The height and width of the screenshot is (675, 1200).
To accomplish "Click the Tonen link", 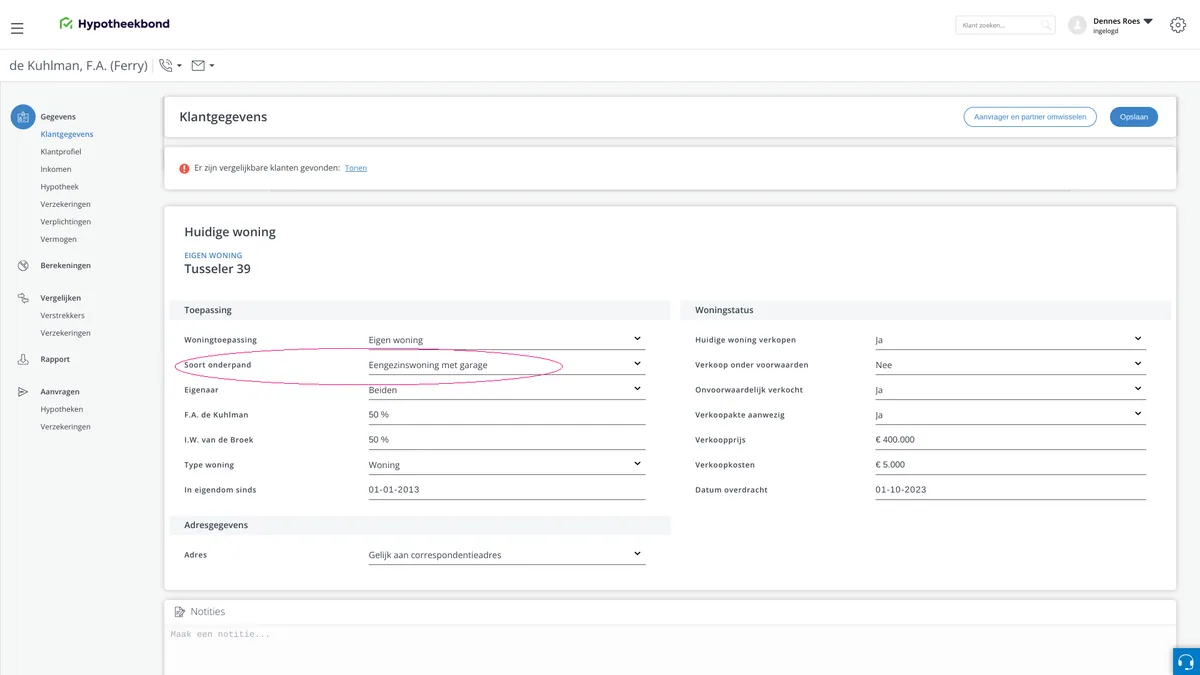I will [356, 168].
